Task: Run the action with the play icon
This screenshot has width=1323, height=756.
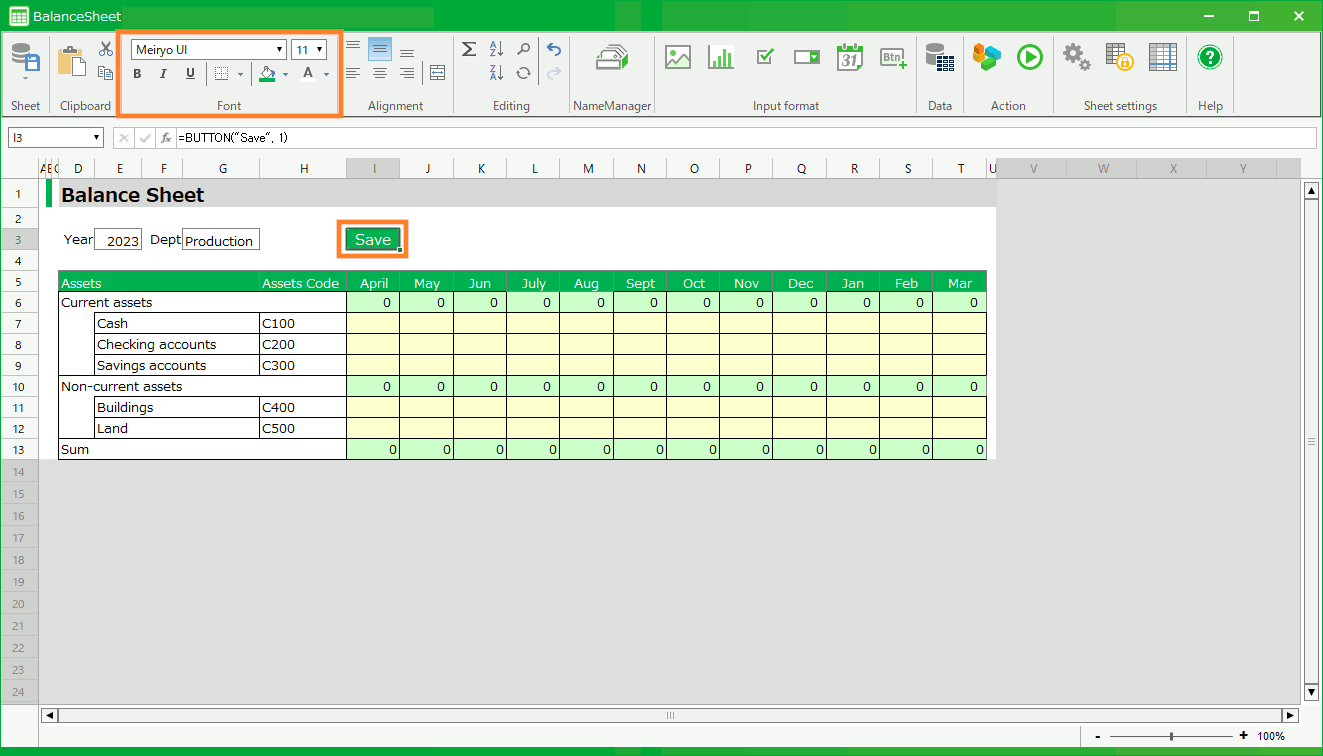Action: (x=1029, y=57)
